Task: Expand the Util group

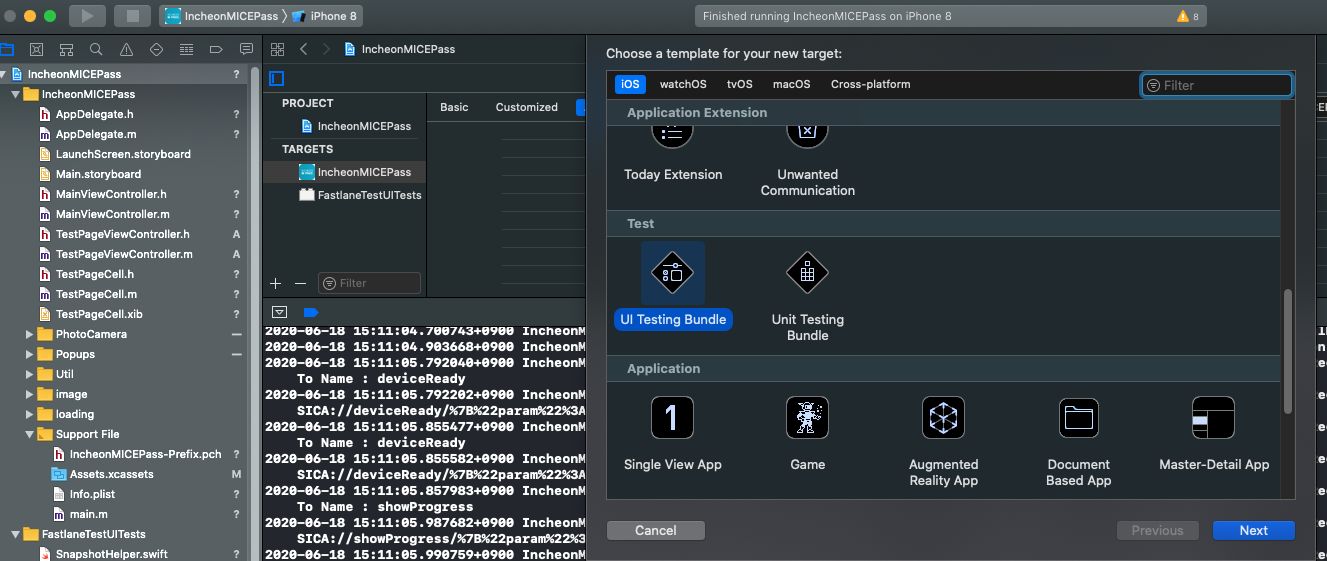Action: click(x=29, y=374)
